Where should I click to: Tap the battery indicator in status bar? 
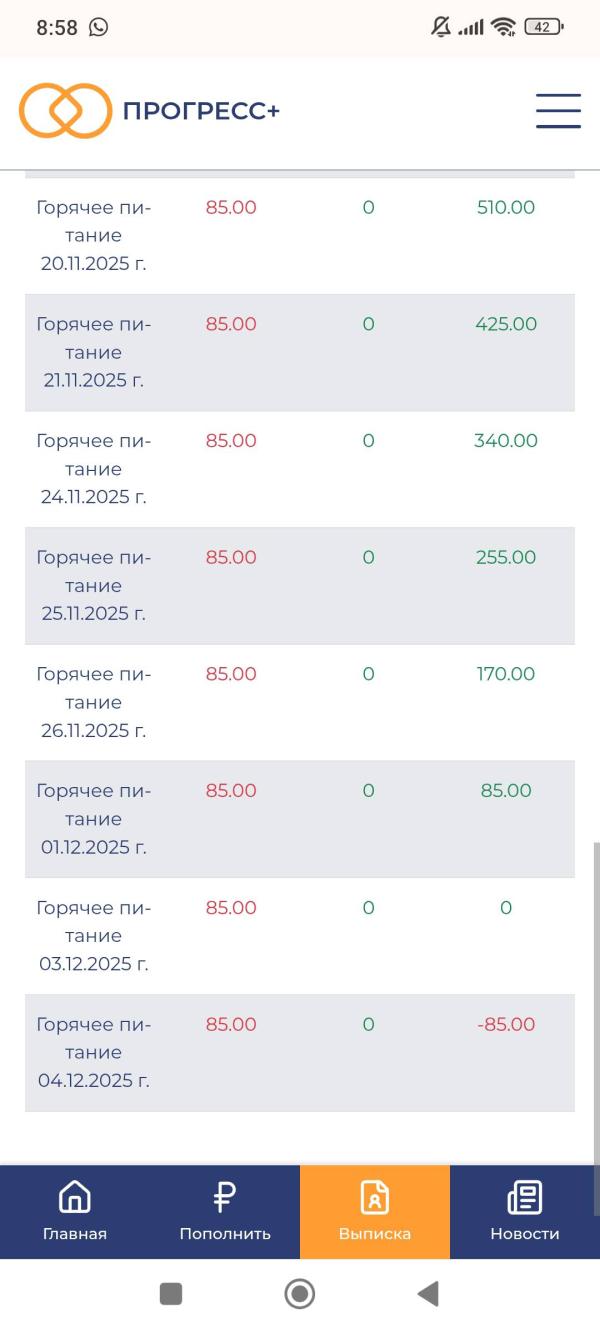tap(544, 28)
